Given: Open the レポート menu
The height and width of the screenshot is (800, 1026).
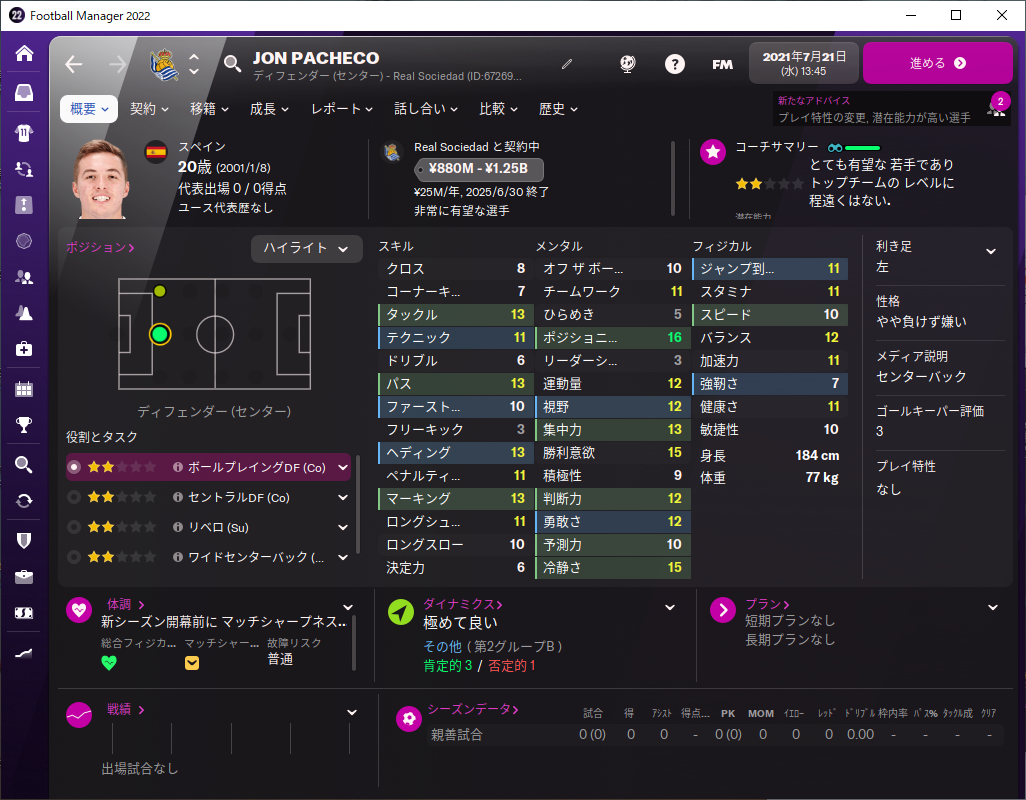Looking at the screenshot, I should (342, 109).
